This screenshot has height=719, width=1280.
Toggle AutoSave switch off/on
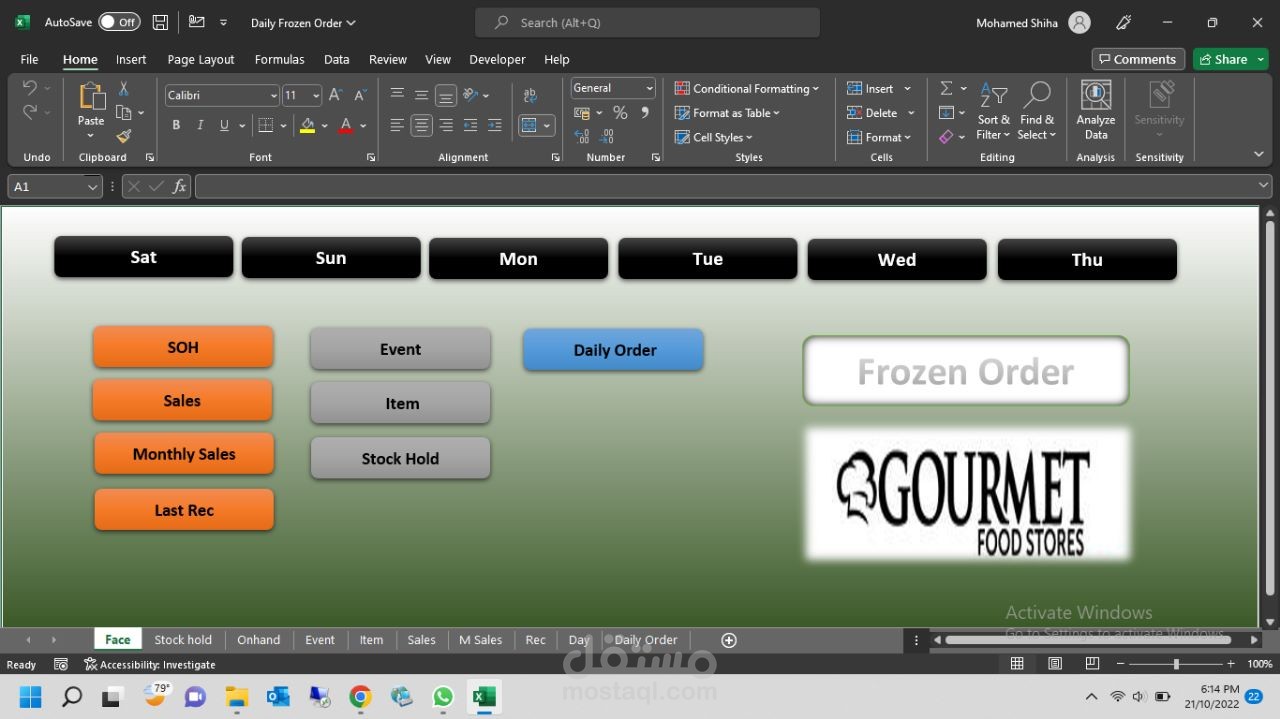coord(120,22)
